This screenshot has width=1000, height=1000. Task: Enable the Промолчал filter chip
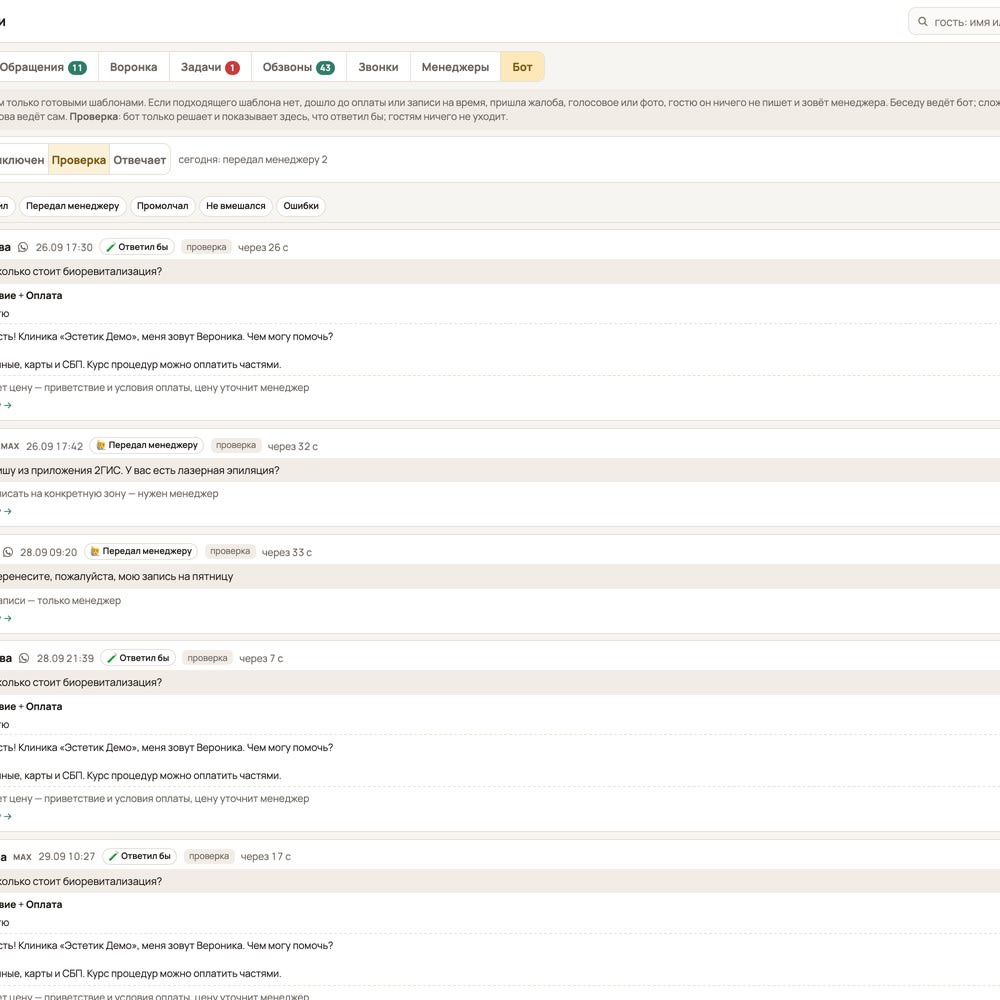pyautogui.click(x=163, y=206)
